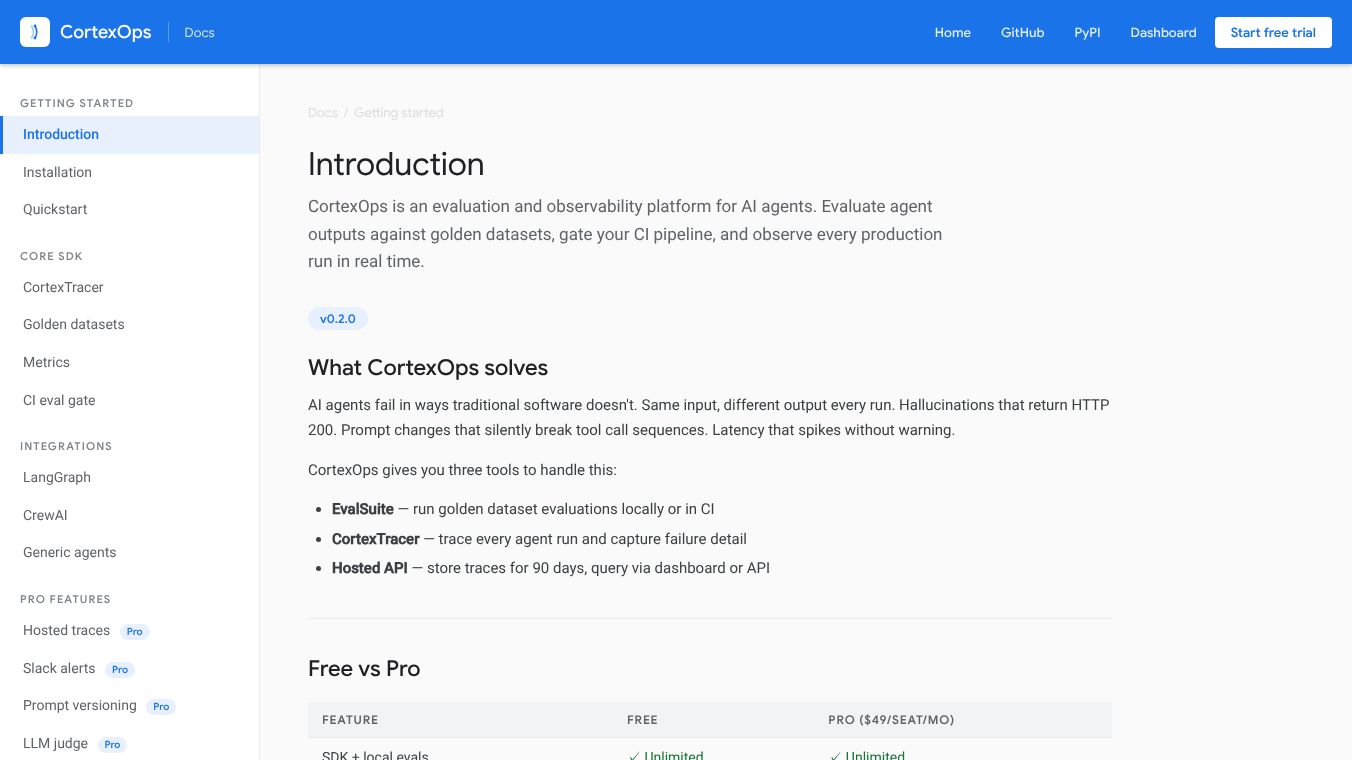Open the CrewAI integration page
Viewport: 1352px width, 760px height.
[x=45, y=515]
